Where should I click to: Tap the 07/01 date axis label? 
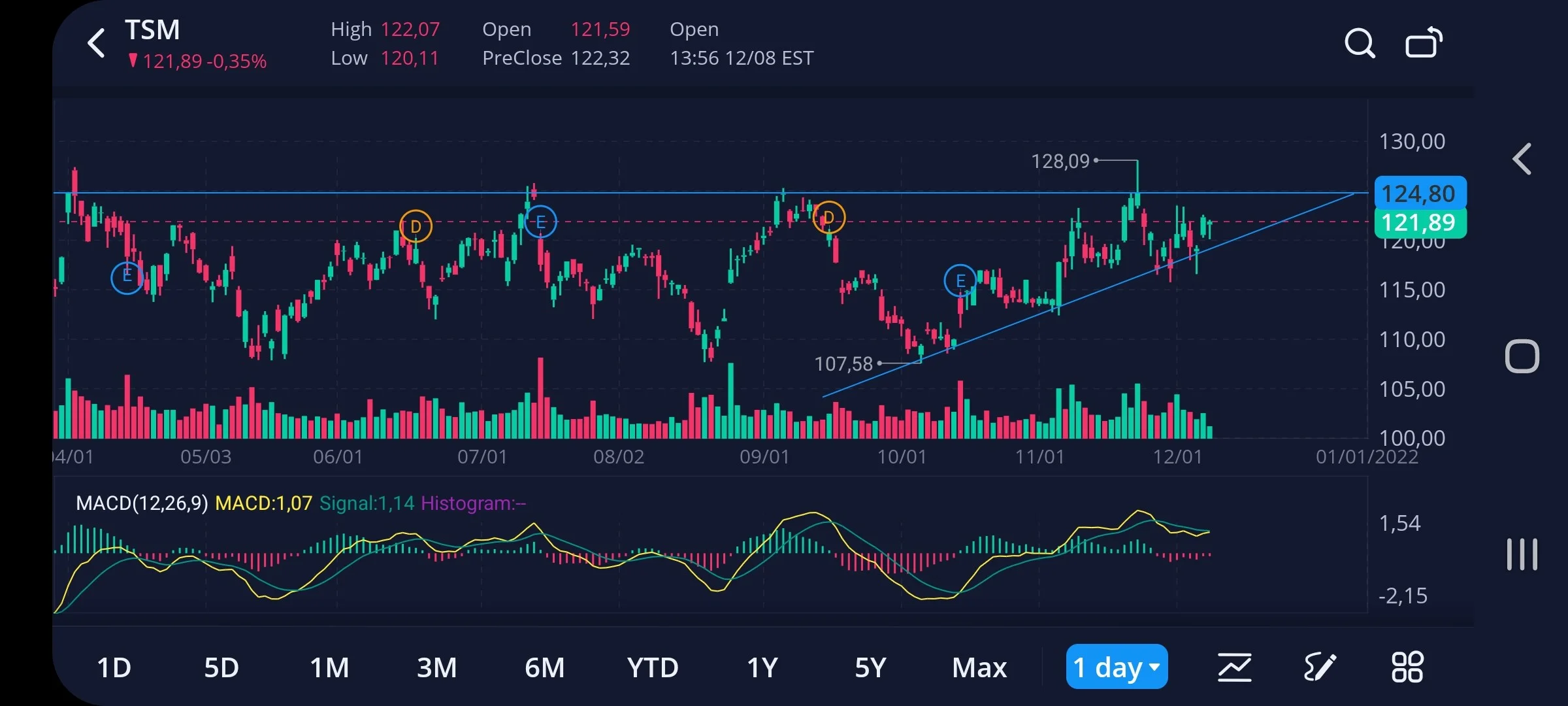[x=482, y=457]
